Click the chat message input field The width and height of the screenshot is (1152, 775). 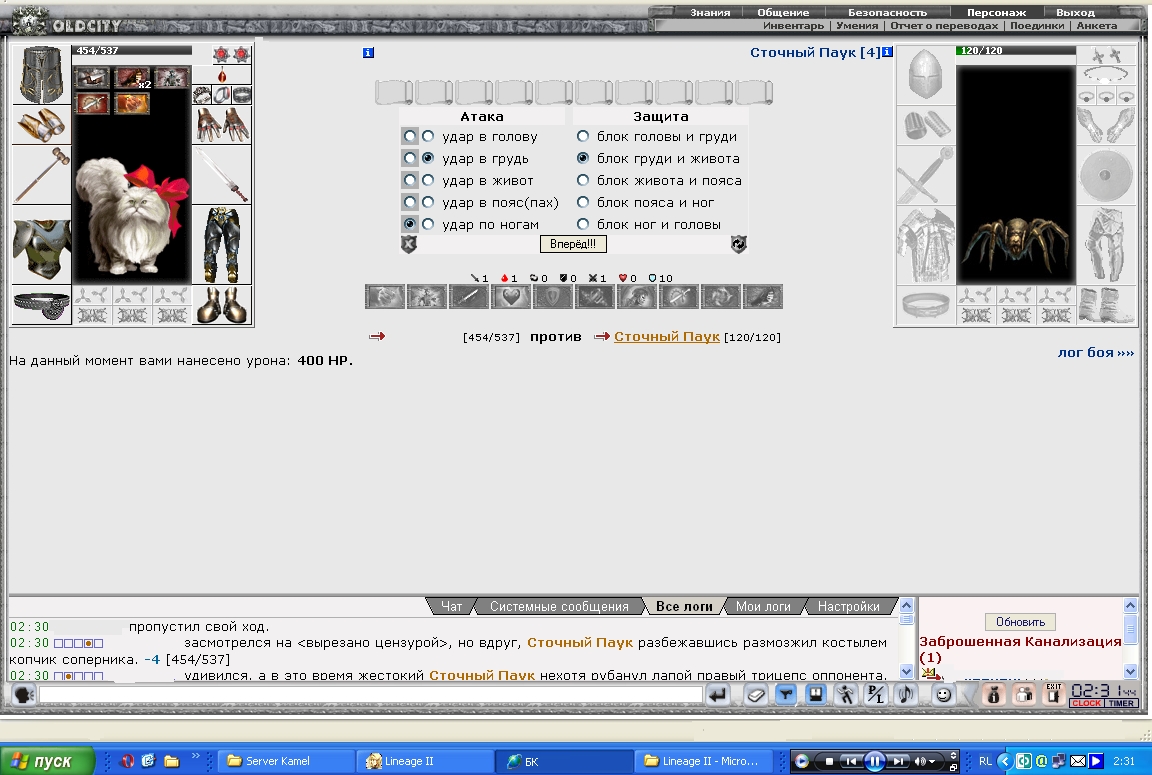(371, 694)
